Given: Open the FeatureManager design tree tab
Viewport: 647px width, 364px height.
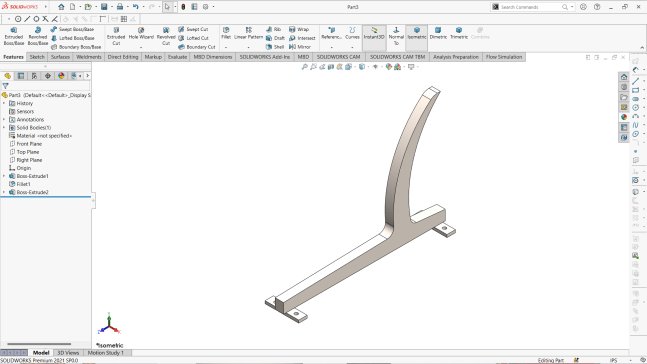Looking at the screenshot, I should point(7,76).
